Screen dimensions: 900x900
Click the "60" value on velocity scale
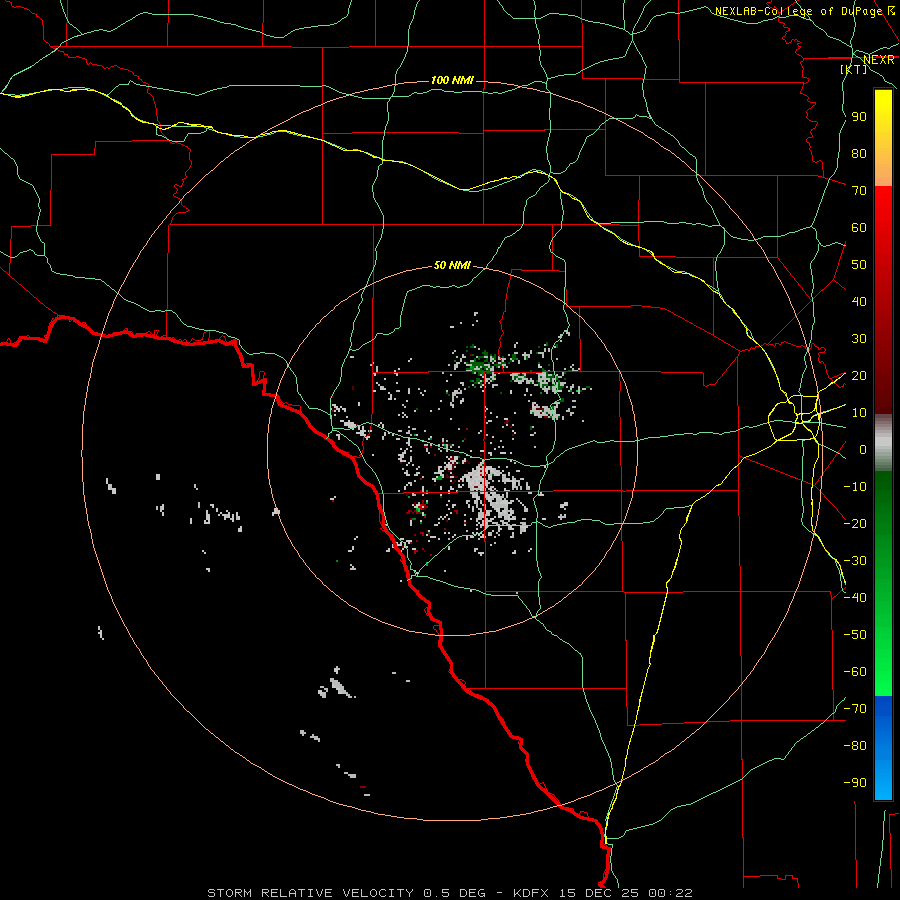click(x=859, y=227)
